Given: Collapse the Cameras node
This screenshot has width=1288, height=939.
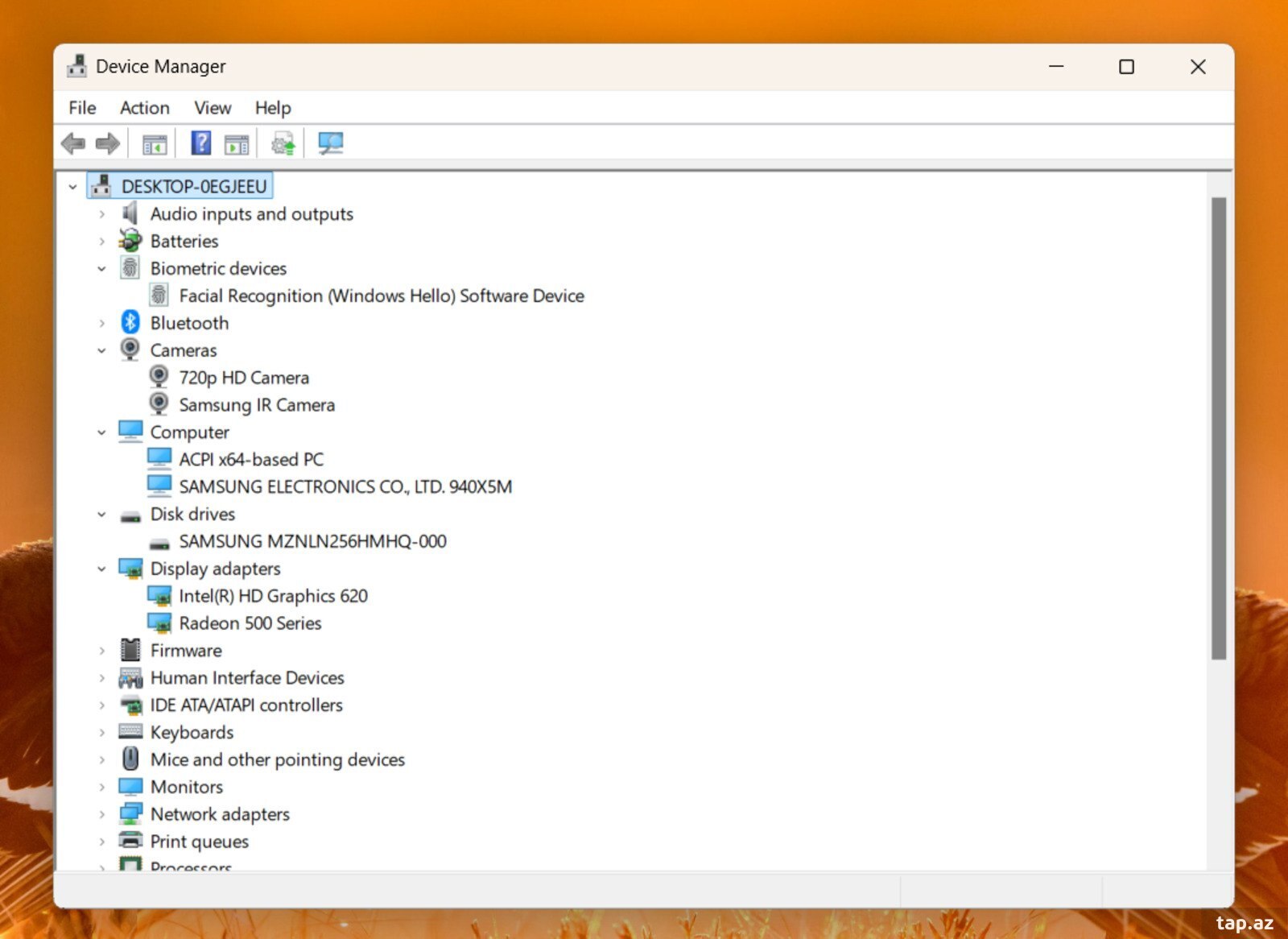Looking at the screenshot, I should 102,350.
